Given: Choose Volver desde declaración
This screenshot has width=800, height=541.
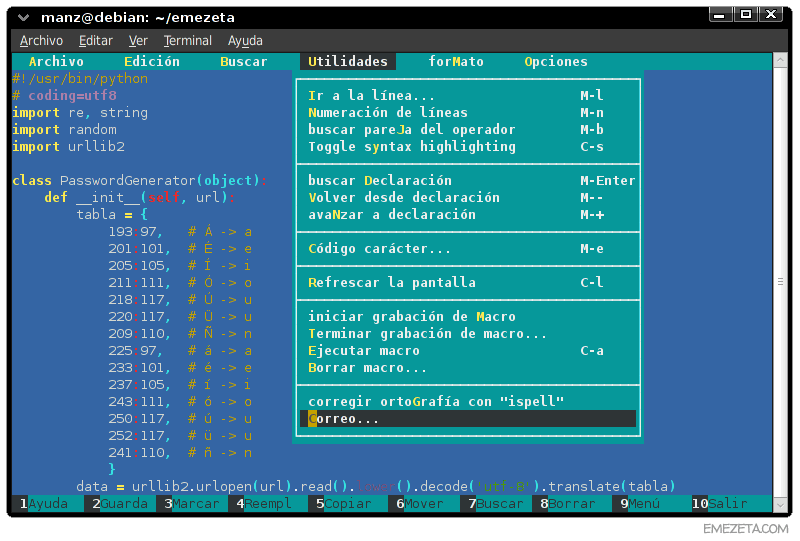Looking at the screenshot, I should tap(468, 198).
